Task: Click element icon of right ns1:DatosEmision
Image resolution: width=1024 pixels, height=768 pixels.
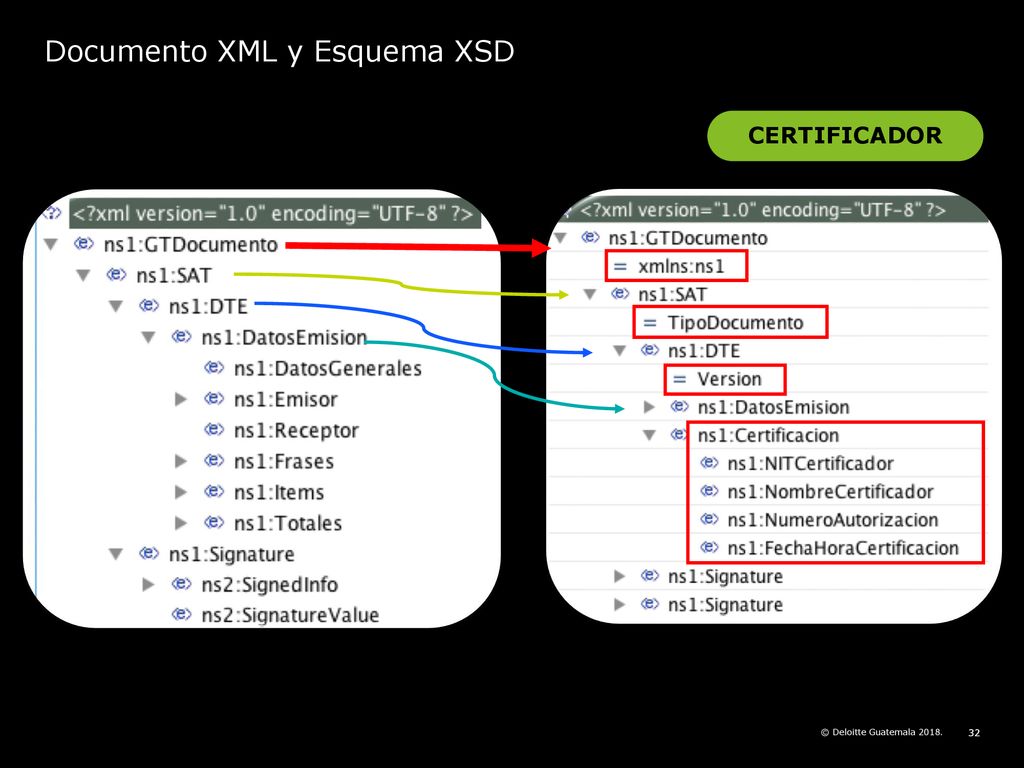Action: pos(680,406)
